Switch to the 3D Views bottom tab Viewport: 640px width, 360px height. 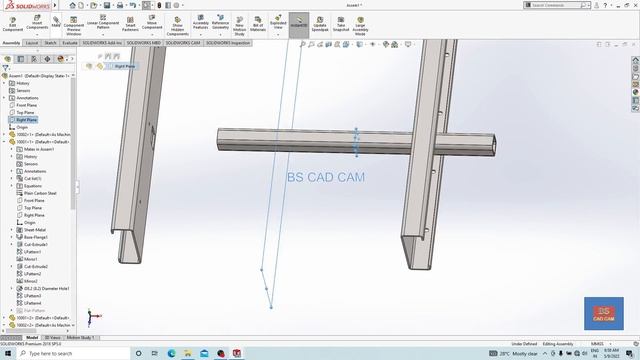pos(52,338)
